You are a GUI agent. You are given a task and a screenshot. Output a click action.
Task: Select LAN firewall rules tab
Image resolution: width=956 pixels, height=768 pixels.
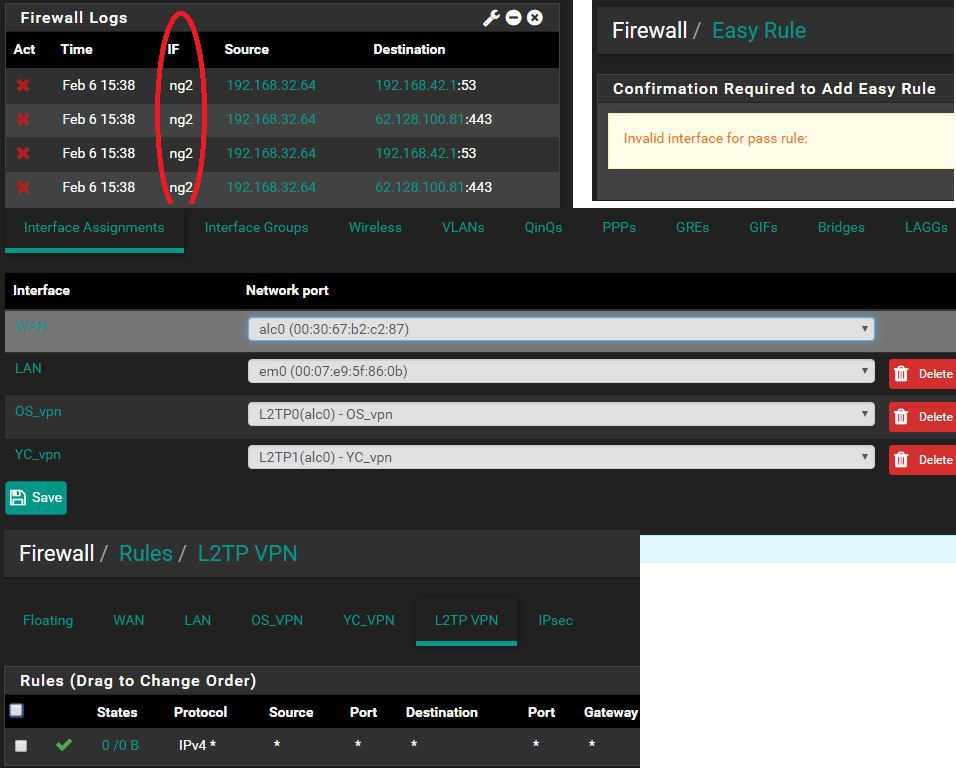point(198,620)
